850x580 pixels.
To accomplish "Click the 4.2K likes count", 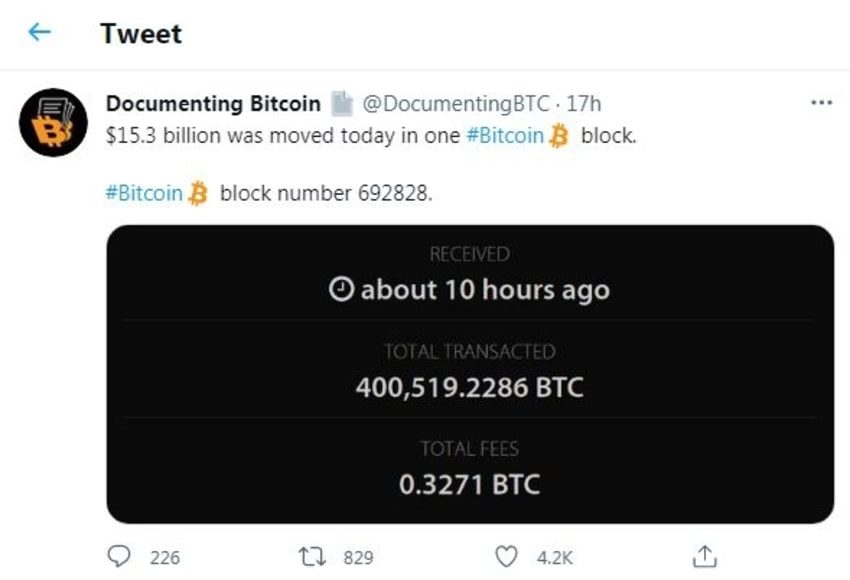I will (555, 558).
